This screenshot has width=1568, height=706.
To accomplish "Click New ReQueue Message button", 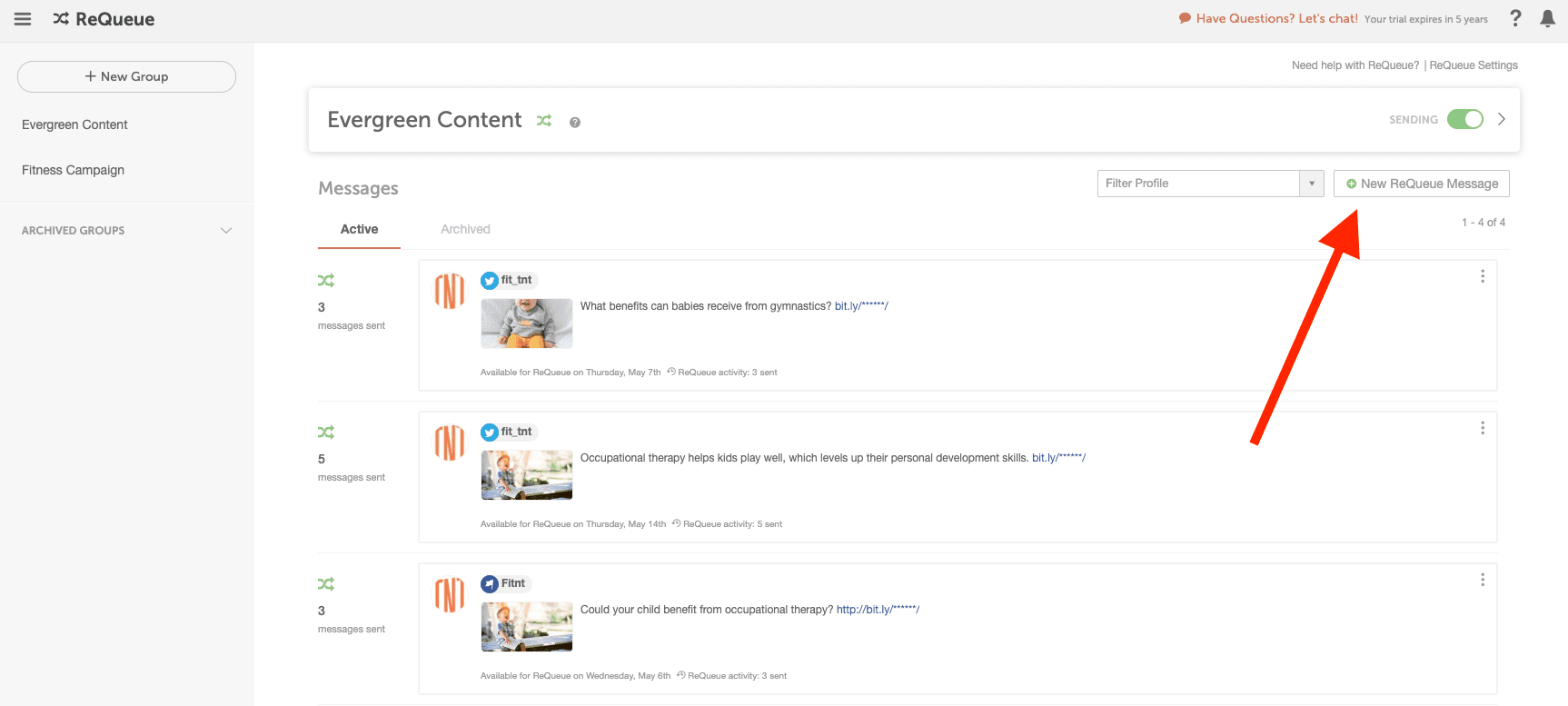I will 1422,184.
